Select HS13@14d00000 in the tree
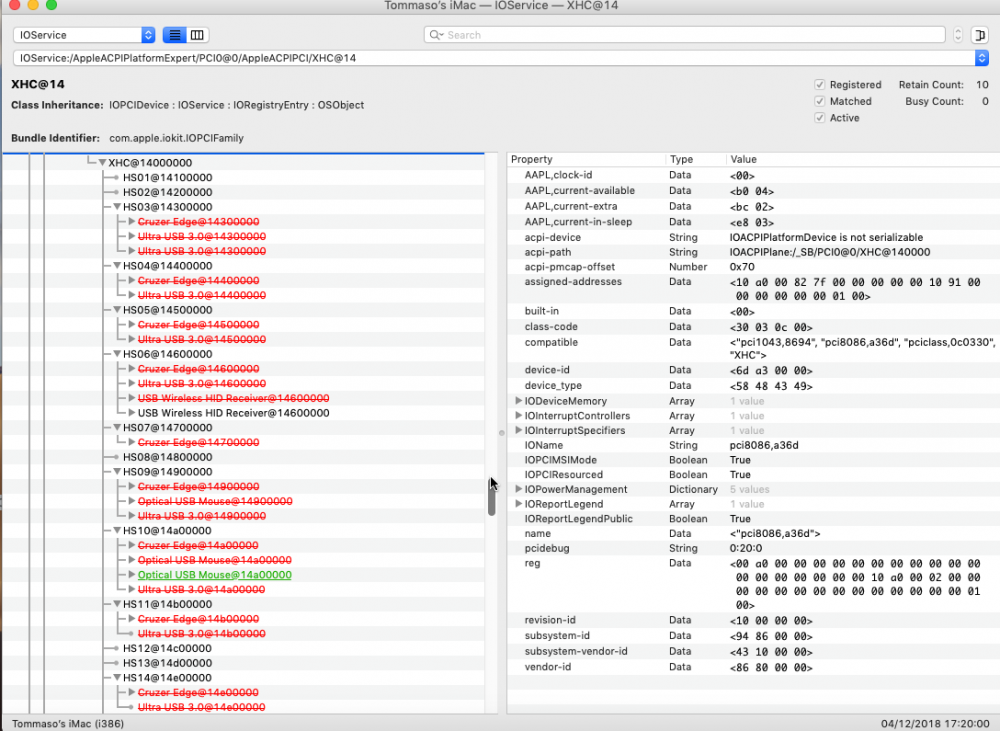Screen dimensions: 1000x731 click(167, 663)
